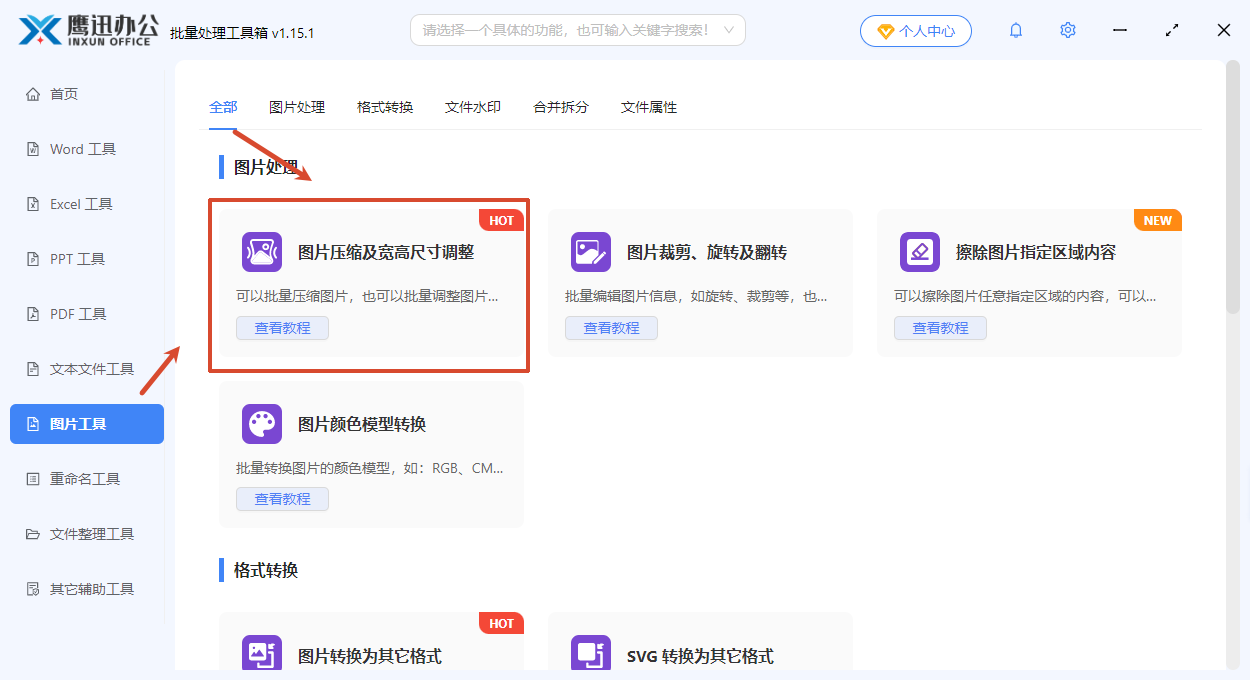Click the 重命名工具 sidebar icon
This screenshot has height=680, width=1250.
point(32,479)
